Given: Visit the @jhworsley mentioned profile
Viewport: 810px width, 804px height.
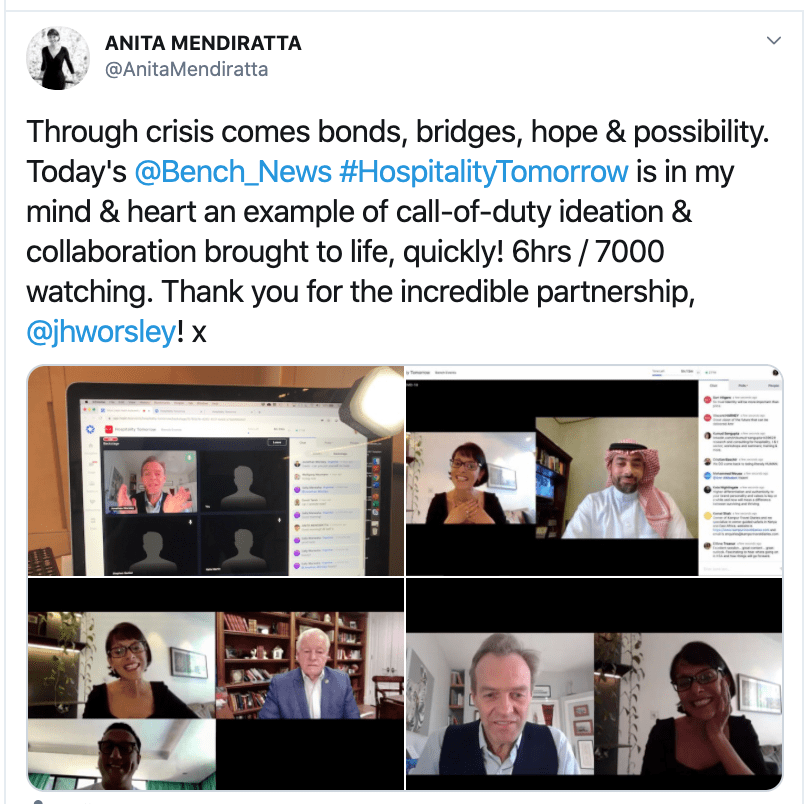Looking at the screenshot, I should click(101, 332).
